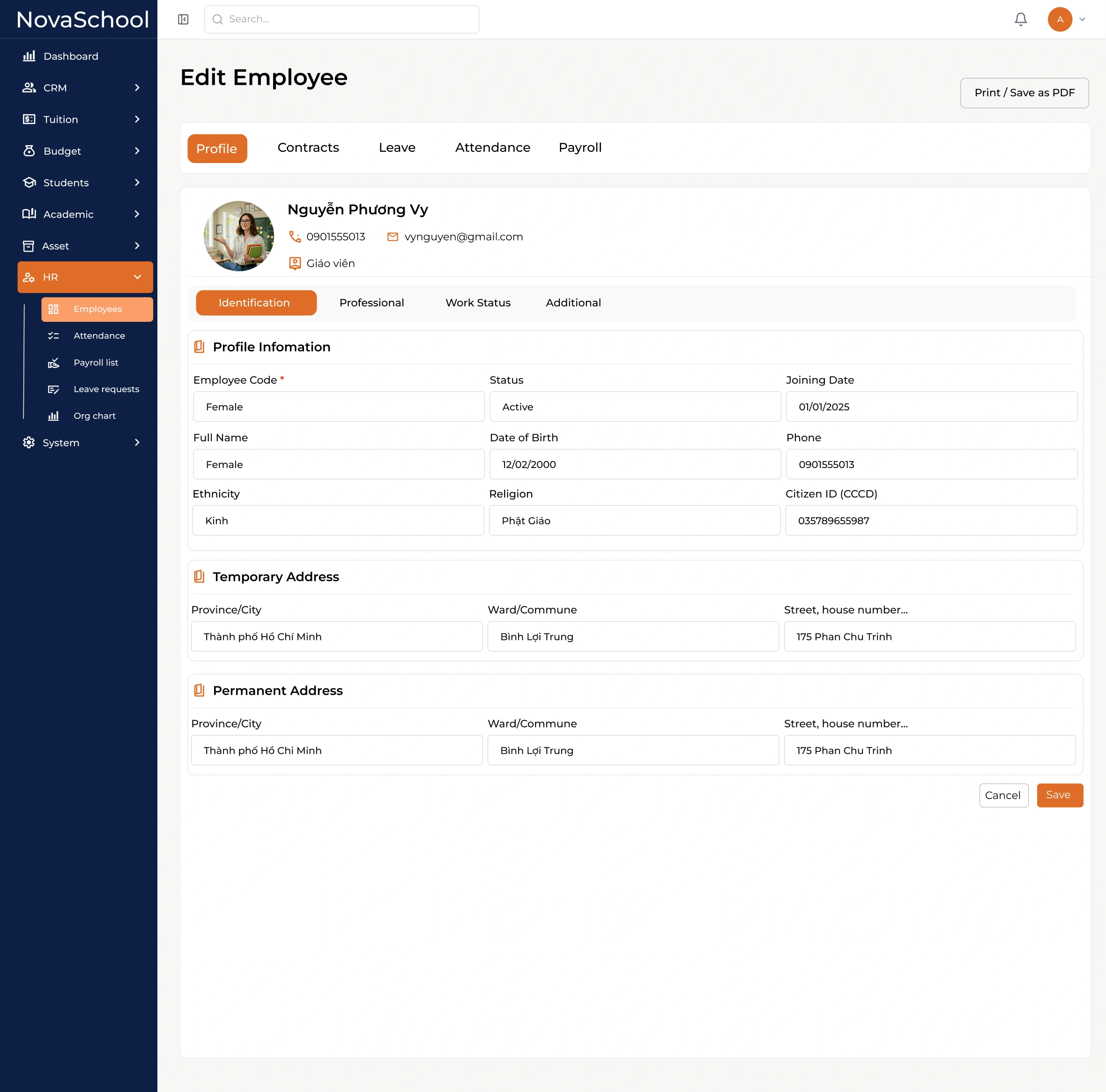The image size is (1106, 1092).
Task: Click the CRM people icon
Action: (x=29, y=88)
